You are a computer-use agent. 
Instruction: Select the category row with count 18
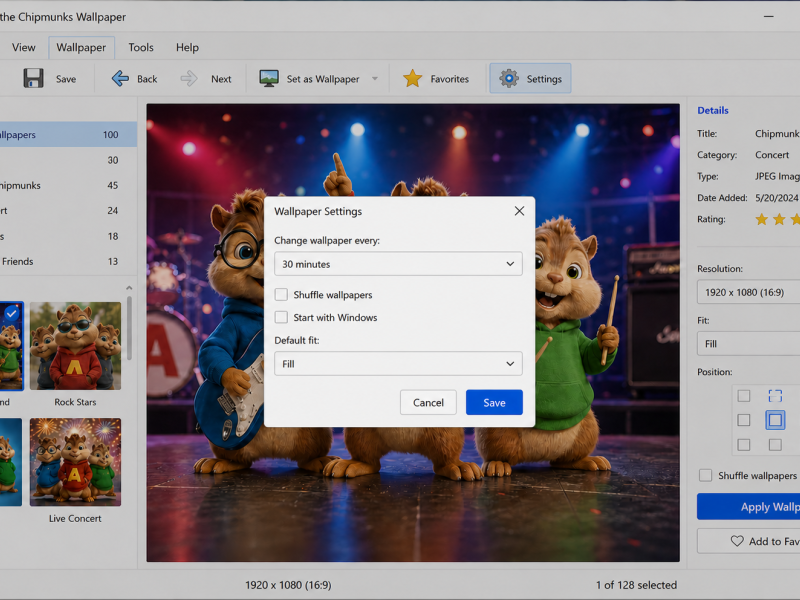(68, 236)
